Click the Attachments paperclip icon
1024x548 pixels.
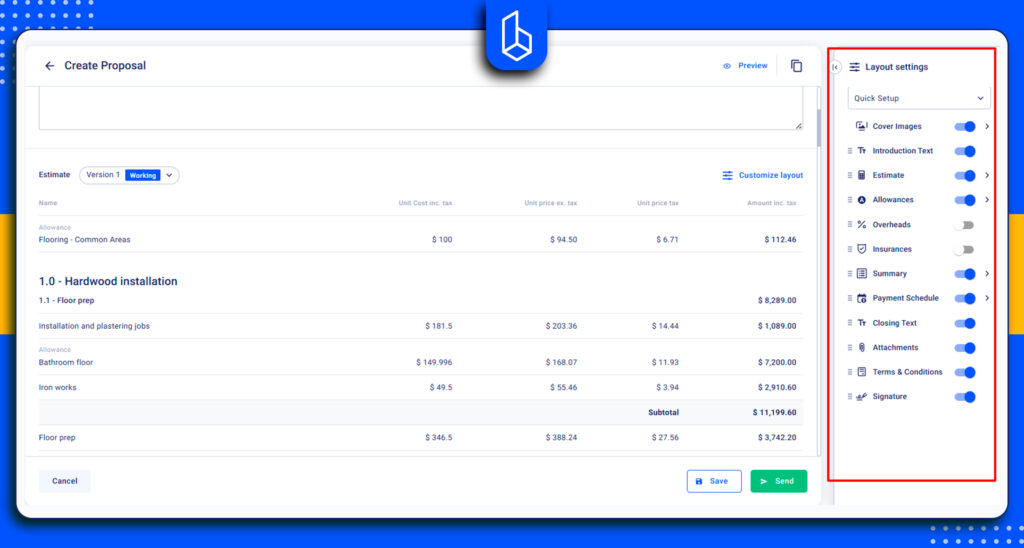(x=861, y=347)
